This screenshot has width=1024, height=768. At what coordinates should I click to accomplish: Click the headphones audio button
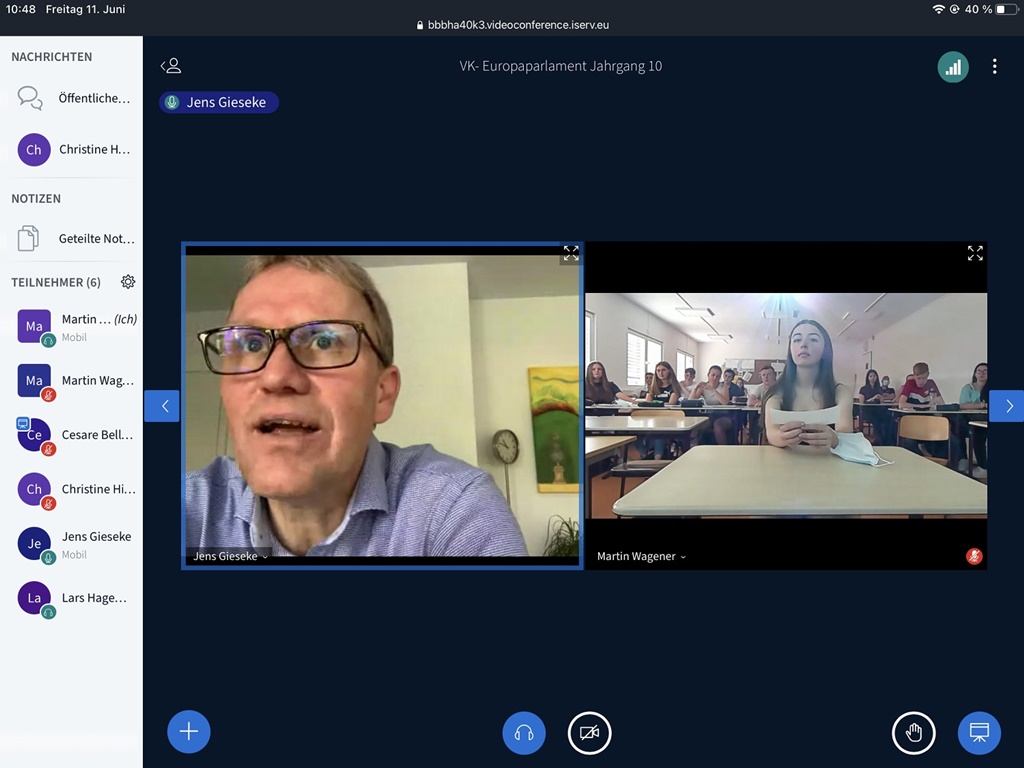coord(524,733)
